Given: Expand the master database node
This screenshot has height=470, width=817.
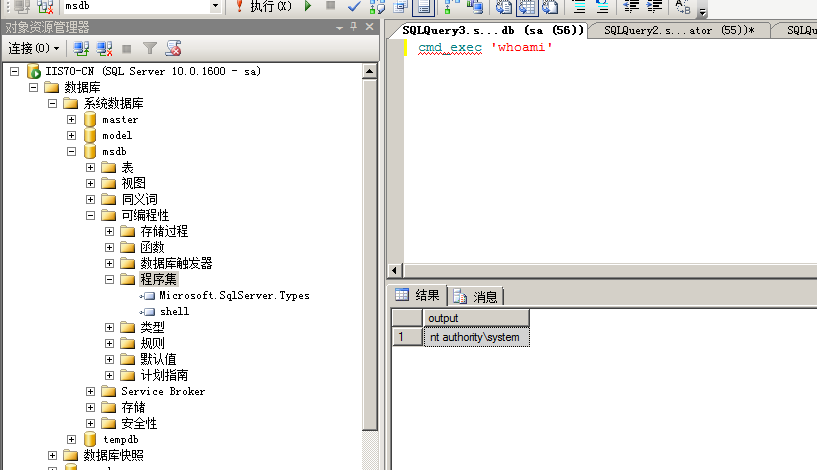Looking at the screenshot, I should (72, 120).
